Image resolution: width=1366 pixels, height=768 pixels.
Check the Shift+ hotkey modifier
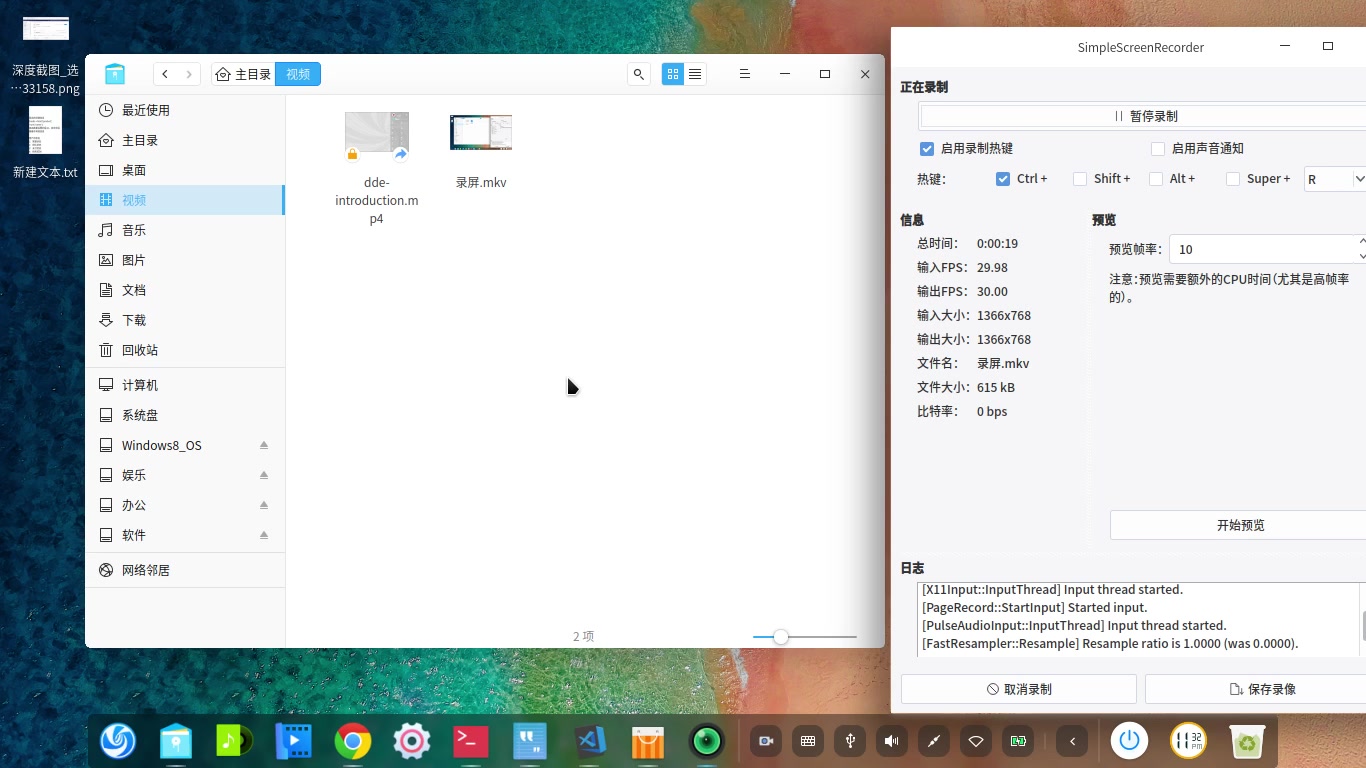tap(1080, 178)
